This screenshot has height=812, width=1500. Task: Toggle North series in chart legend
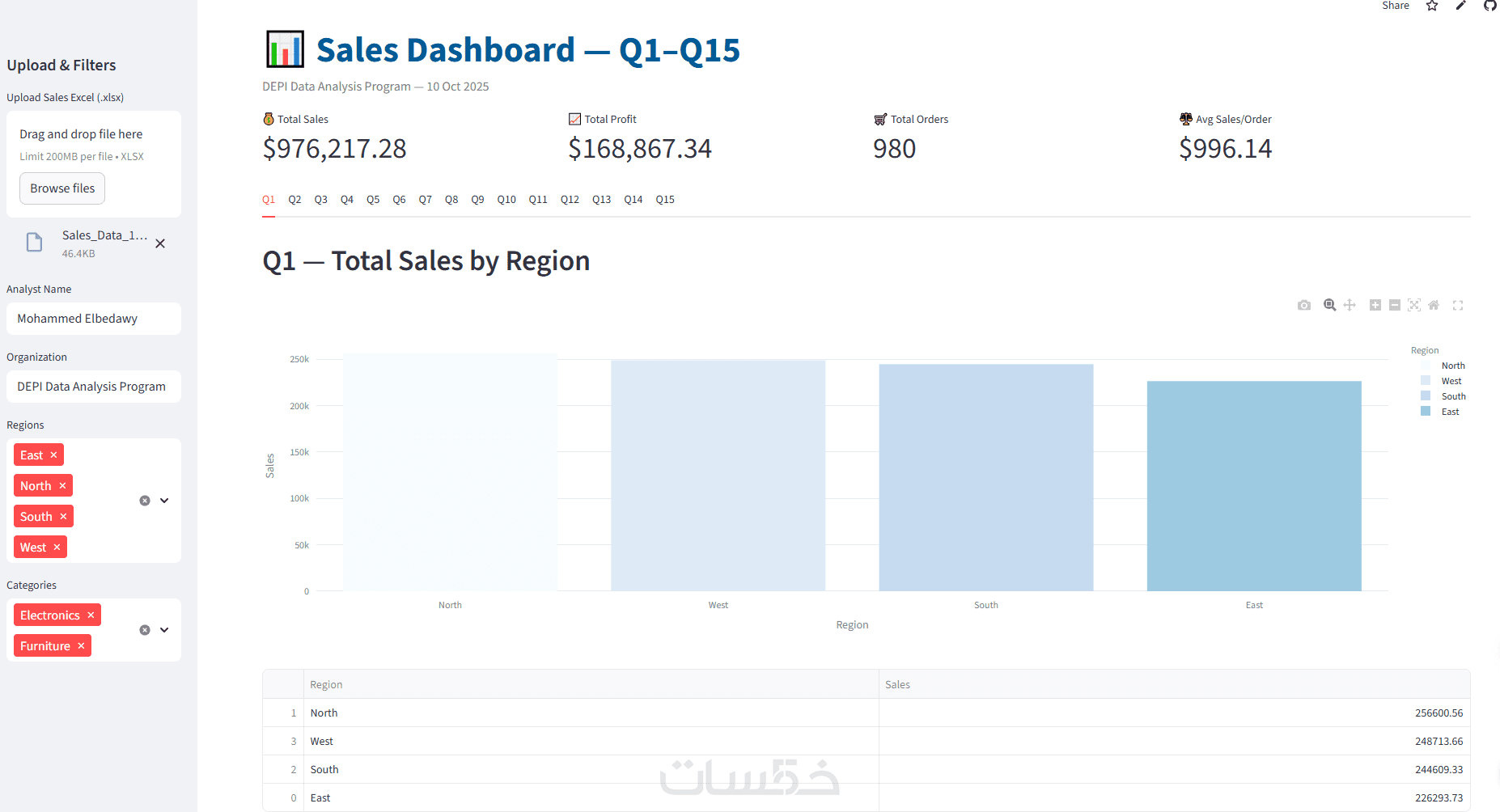[x=1452, y=366]
